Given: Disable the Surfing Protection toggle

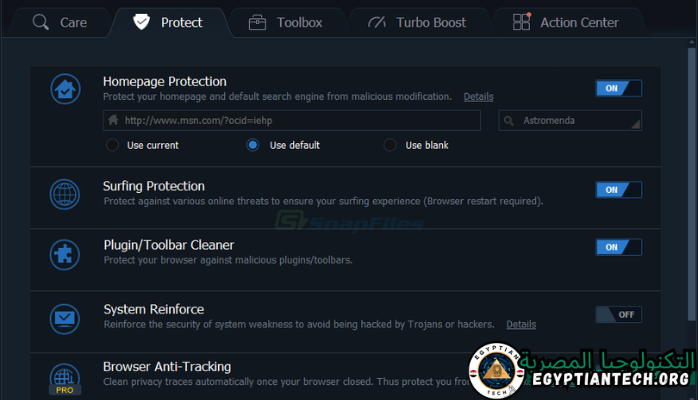Looking at the screenshot, I should 618,189.
